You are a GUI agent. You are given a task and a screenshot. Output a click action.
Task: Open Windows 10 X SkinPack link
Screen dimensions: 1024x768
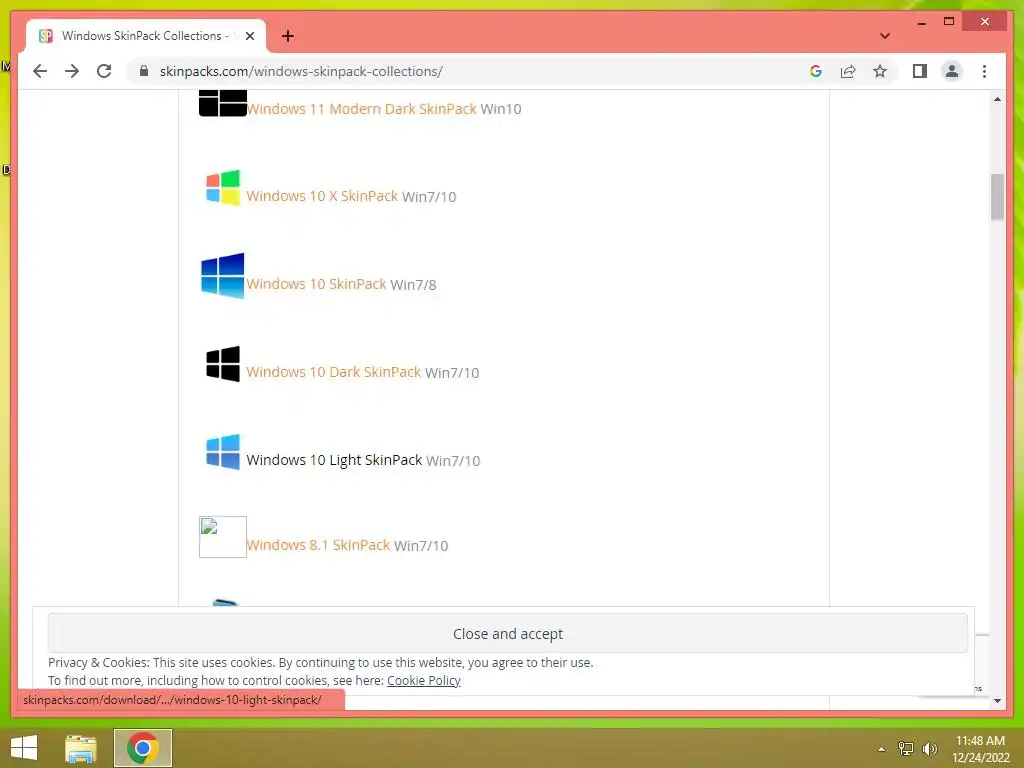(322, 196)
